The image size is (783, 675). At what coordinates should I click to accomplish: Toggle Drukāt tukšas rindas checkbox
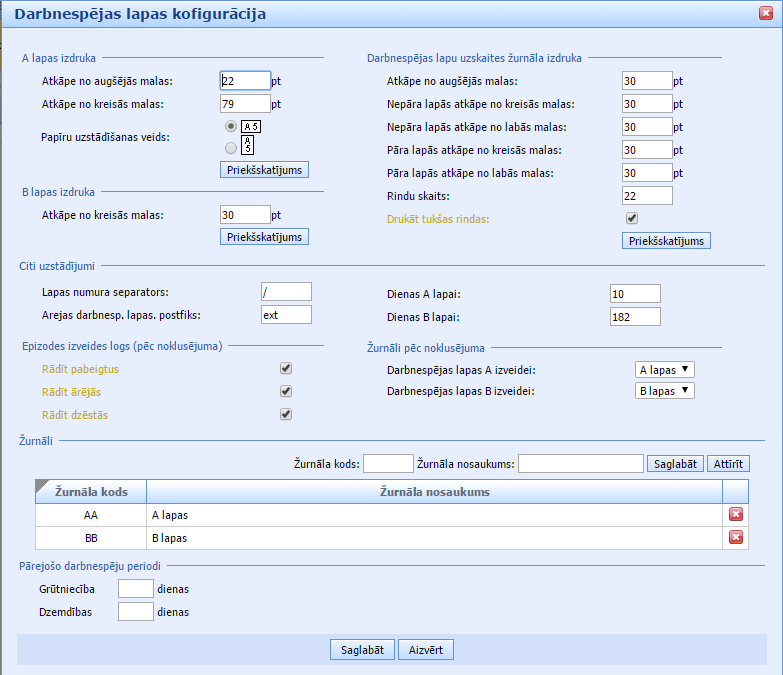coord(631,218)
